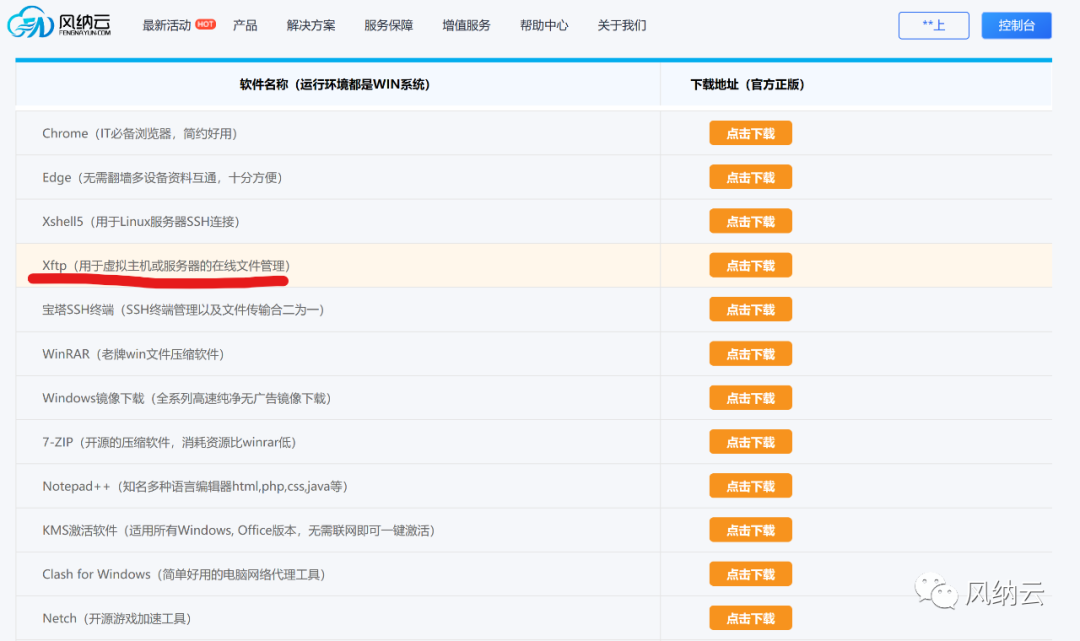Select the WinRAR（老牌win文件压缩软件）text
This screenshot has height=641, width=1080.
134,354
